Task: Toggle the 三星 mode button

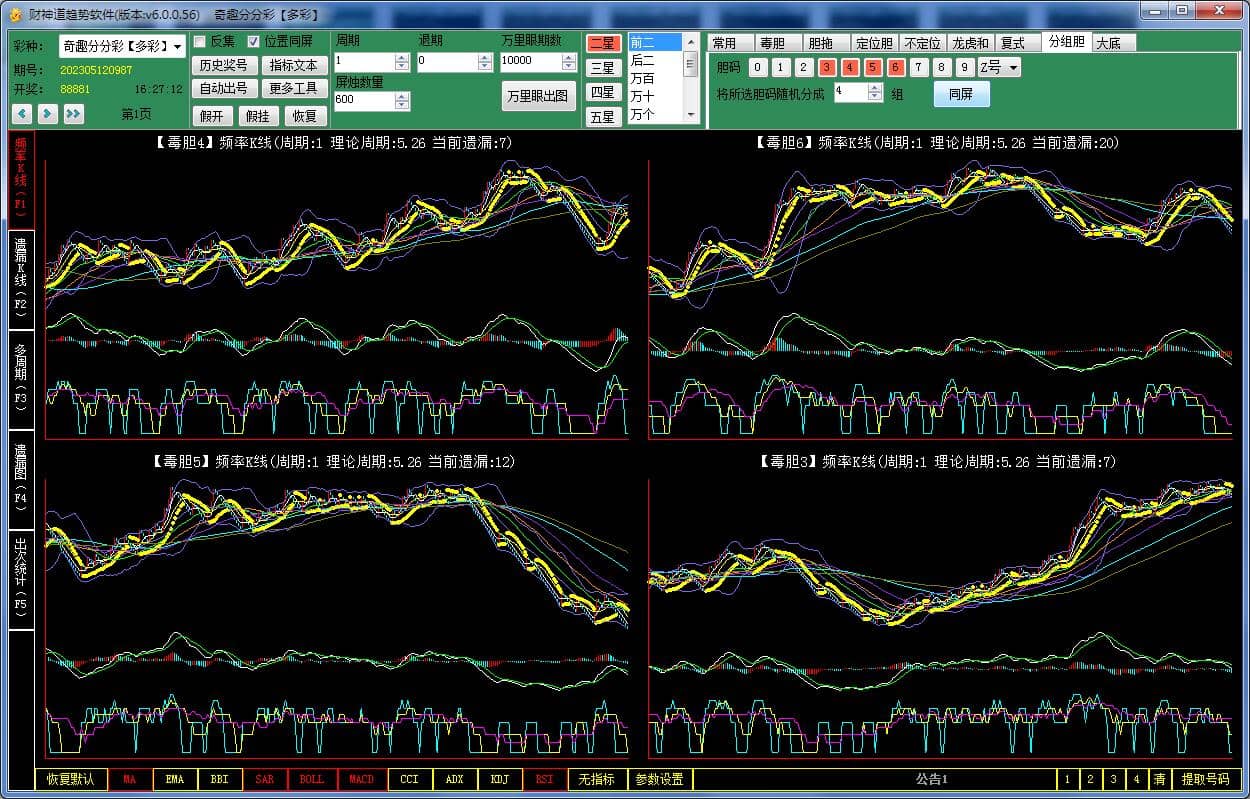Action: (x=602, y=68)
